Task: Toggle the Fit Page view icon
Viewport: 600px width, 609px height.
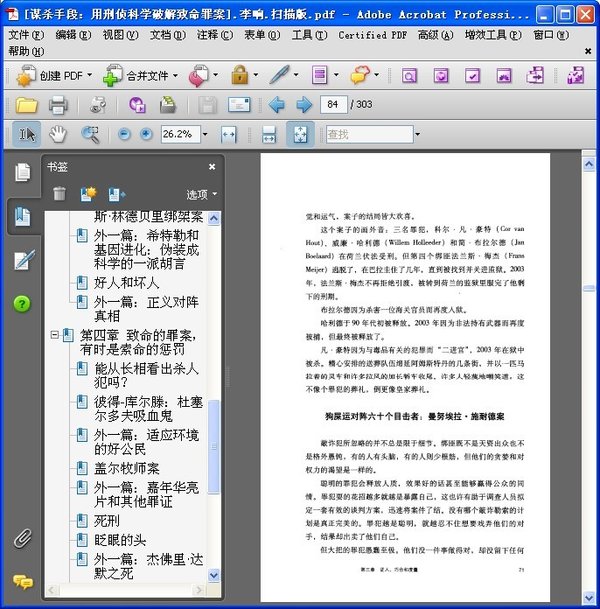Action: click(300, 134)
